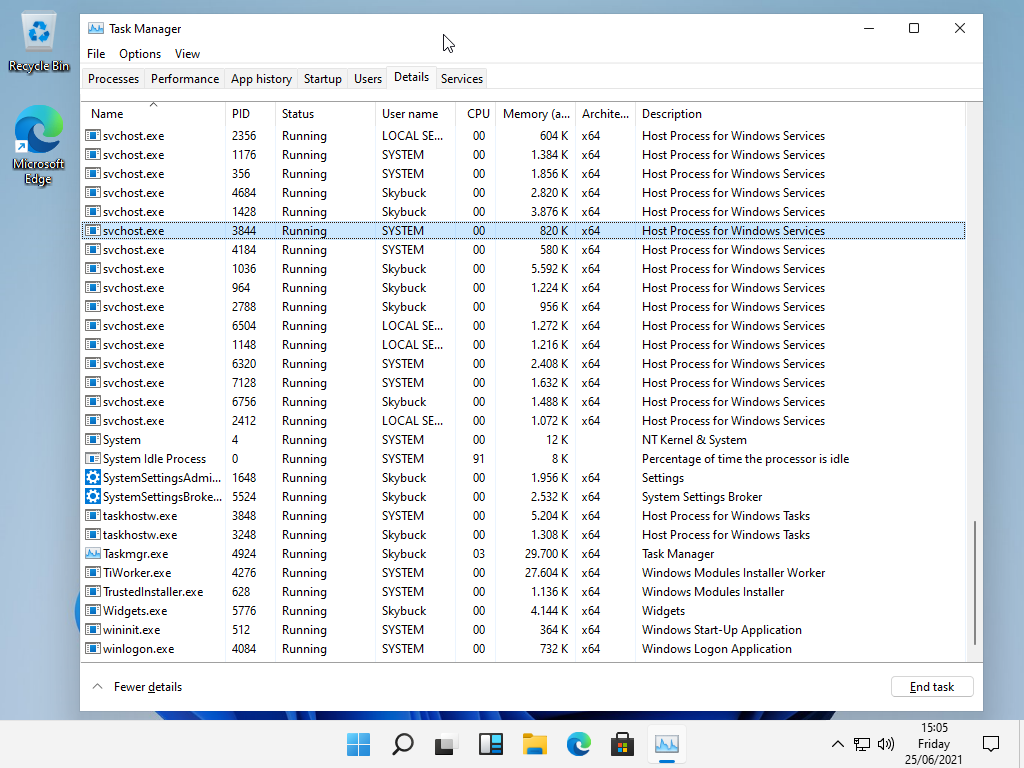
Task: Click the SystemSettingsBroker gear icon
Action: tap(93, 497)
